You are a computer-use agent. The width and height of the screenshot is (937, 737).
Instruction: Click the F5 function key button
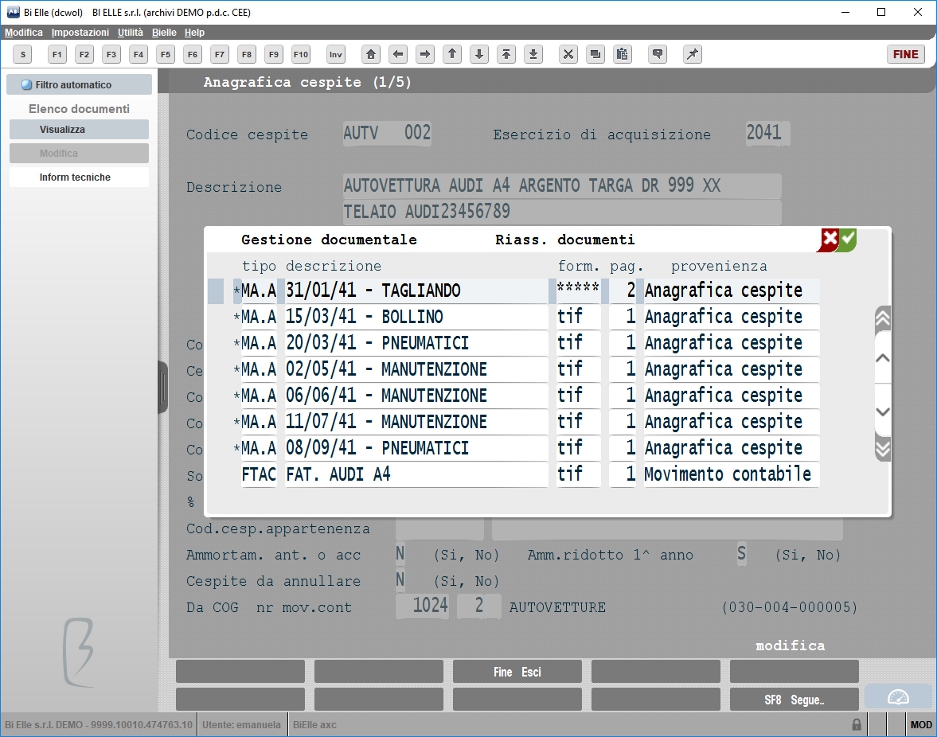[x=166, y=54]
